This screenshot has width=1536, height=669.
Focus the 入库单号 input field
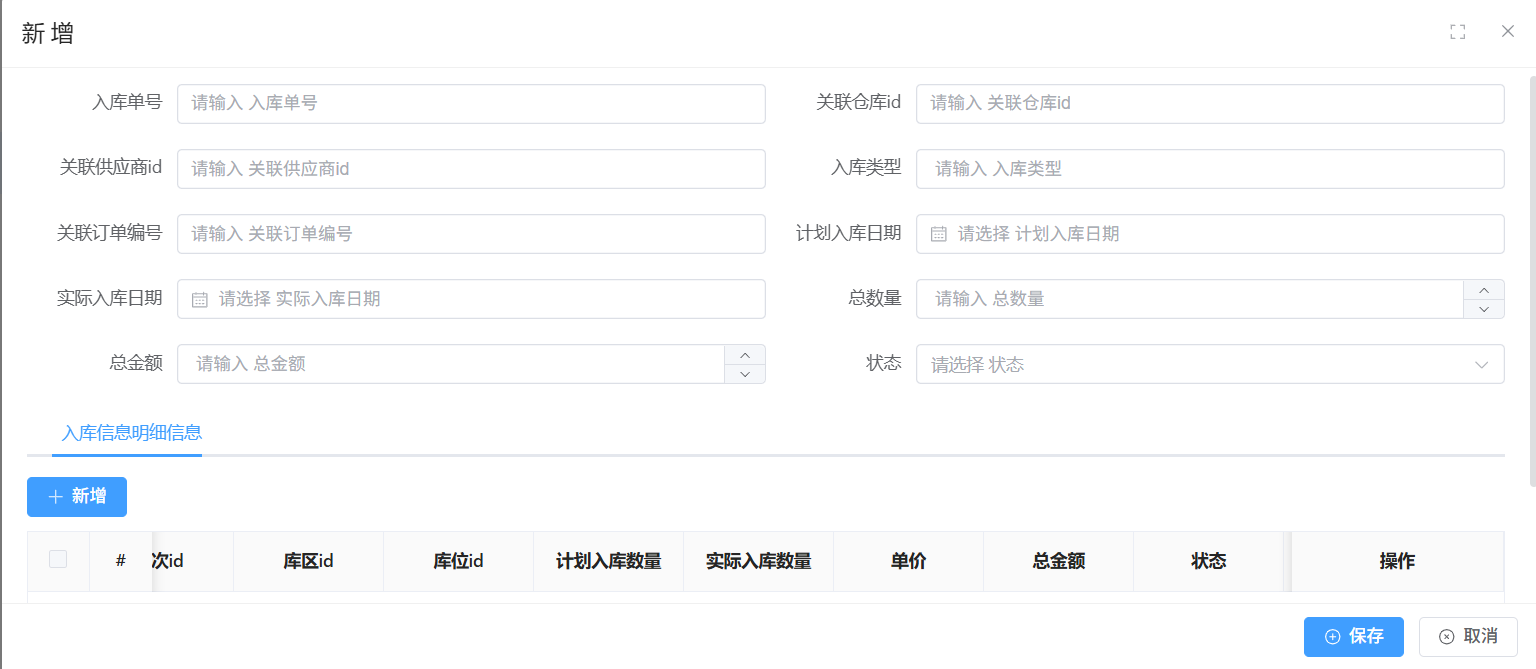point(471,103)
